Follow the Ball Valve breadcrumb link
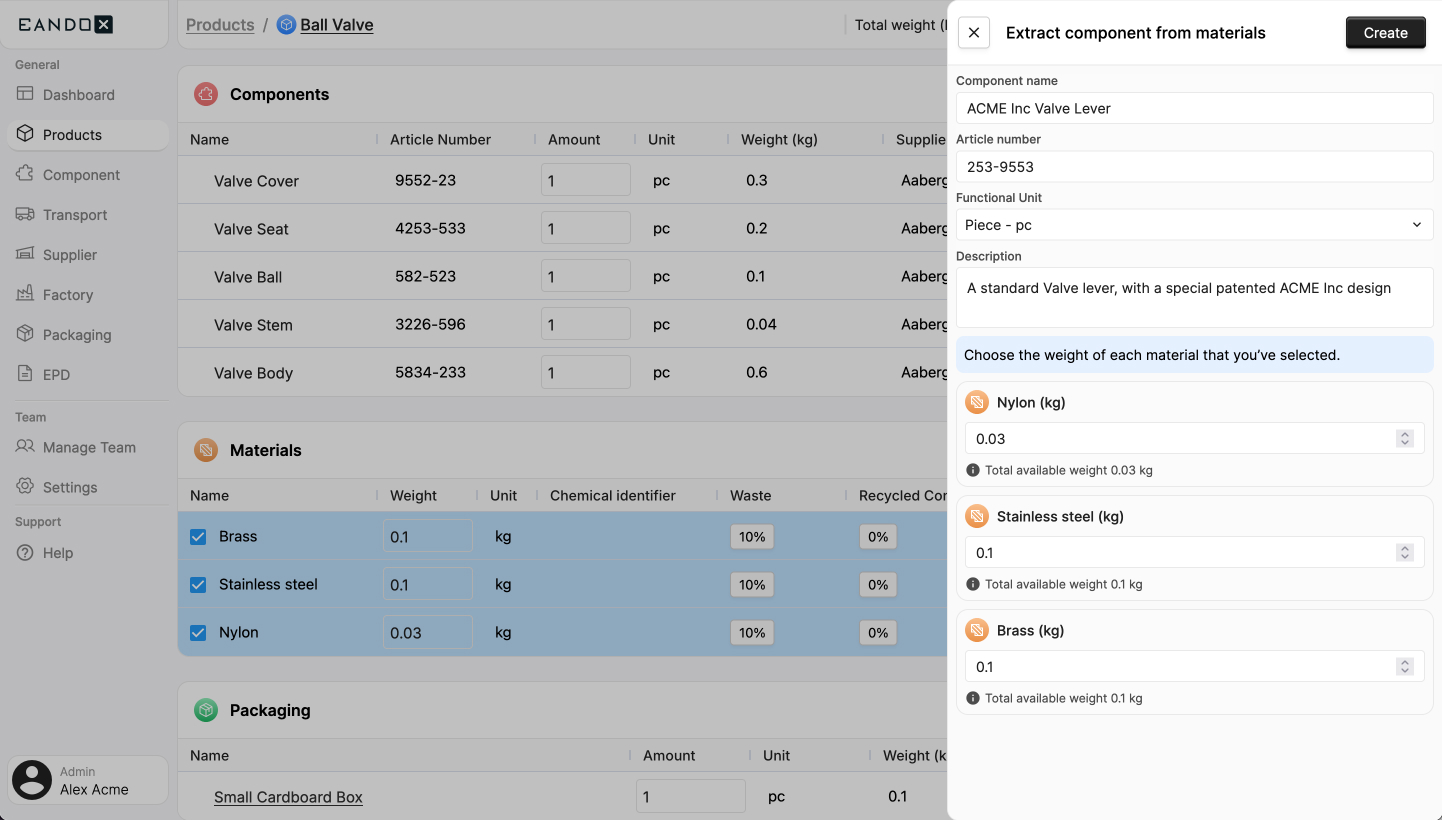The width and height of the screenshot is (1442, 820). point(336,25)
